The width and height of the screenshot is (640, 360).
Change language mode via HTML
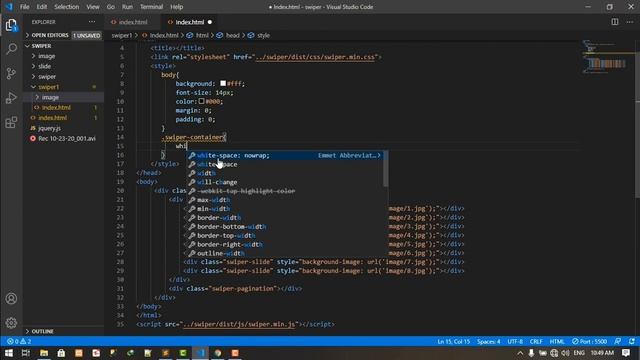557,341
